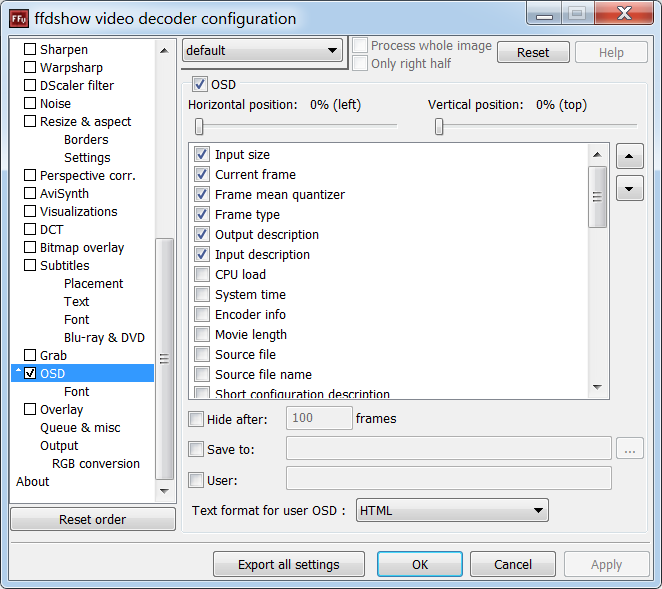Click the left tree scroll-down arrow
The width and height of the screenshot is (662, 589).
[x=164, y=491]
